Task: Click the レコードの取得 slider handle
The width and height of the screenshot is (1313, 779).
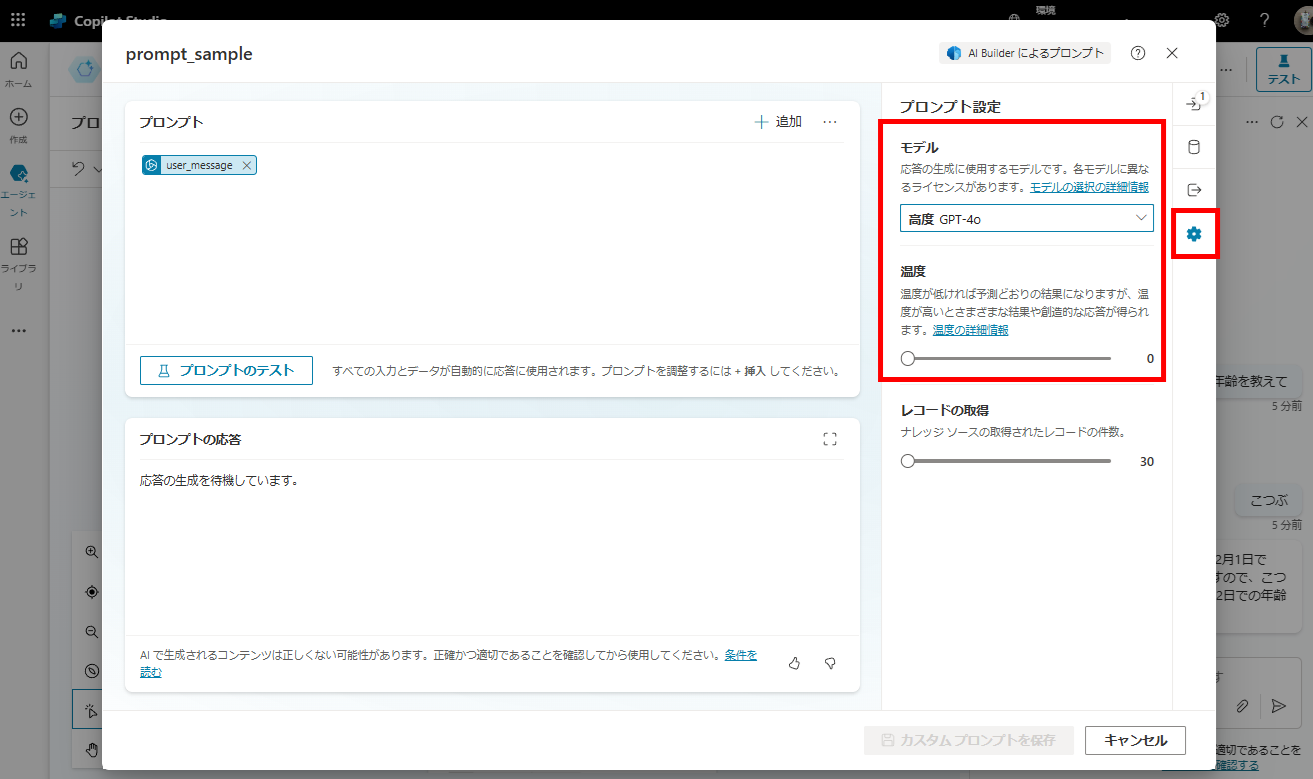Action: coord(907,461)
